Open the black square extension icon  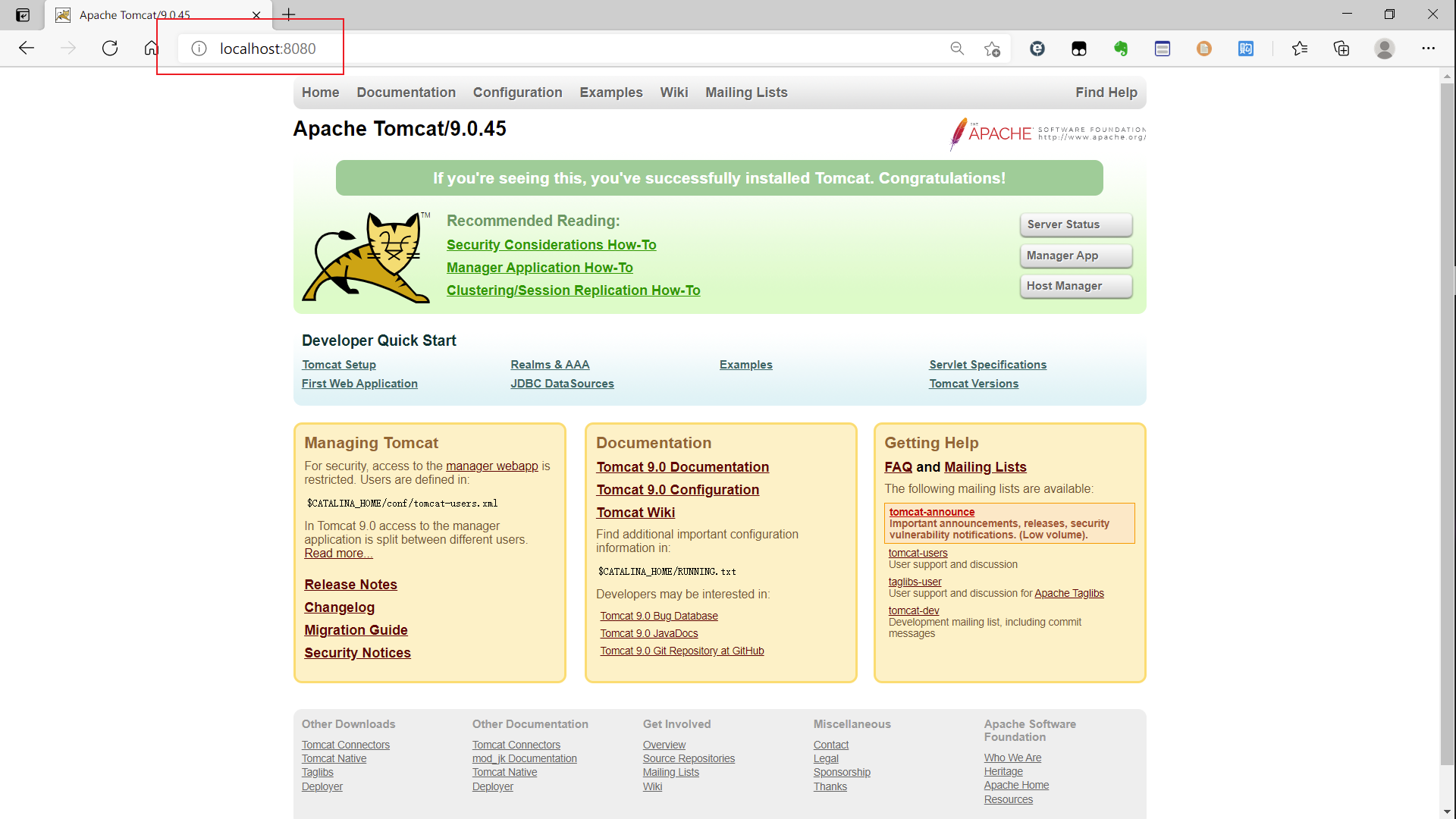click(1079, 49)
